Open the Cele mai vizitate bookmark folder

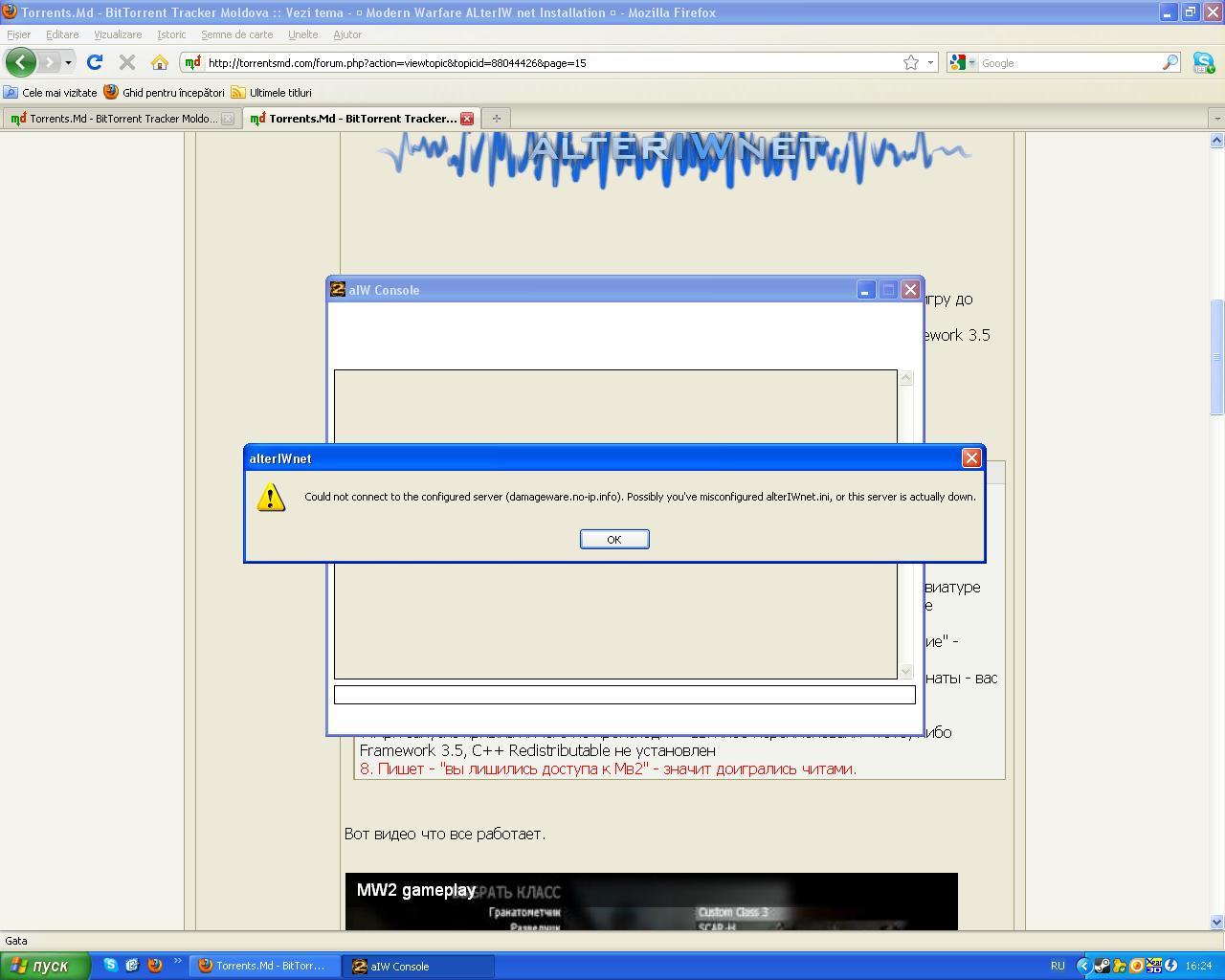(50, 93)
